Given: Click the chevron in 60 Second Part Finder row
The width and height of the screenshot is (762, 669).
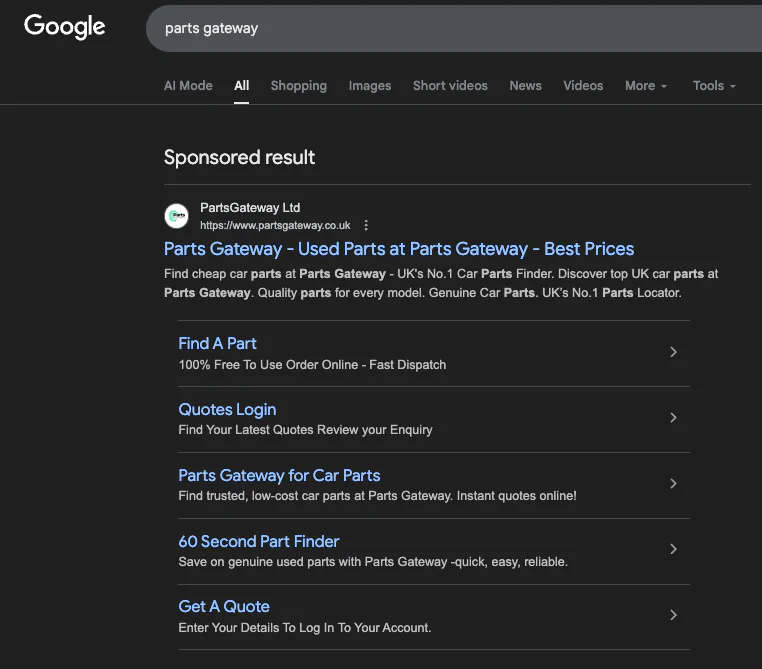Looking at the screenshot, I should (x=673, y=549).
